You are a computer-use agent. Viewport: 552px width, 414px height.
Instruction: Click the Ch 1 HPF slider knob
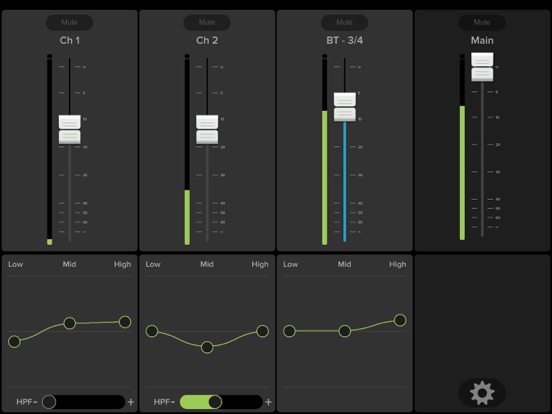tap(49, 402)
